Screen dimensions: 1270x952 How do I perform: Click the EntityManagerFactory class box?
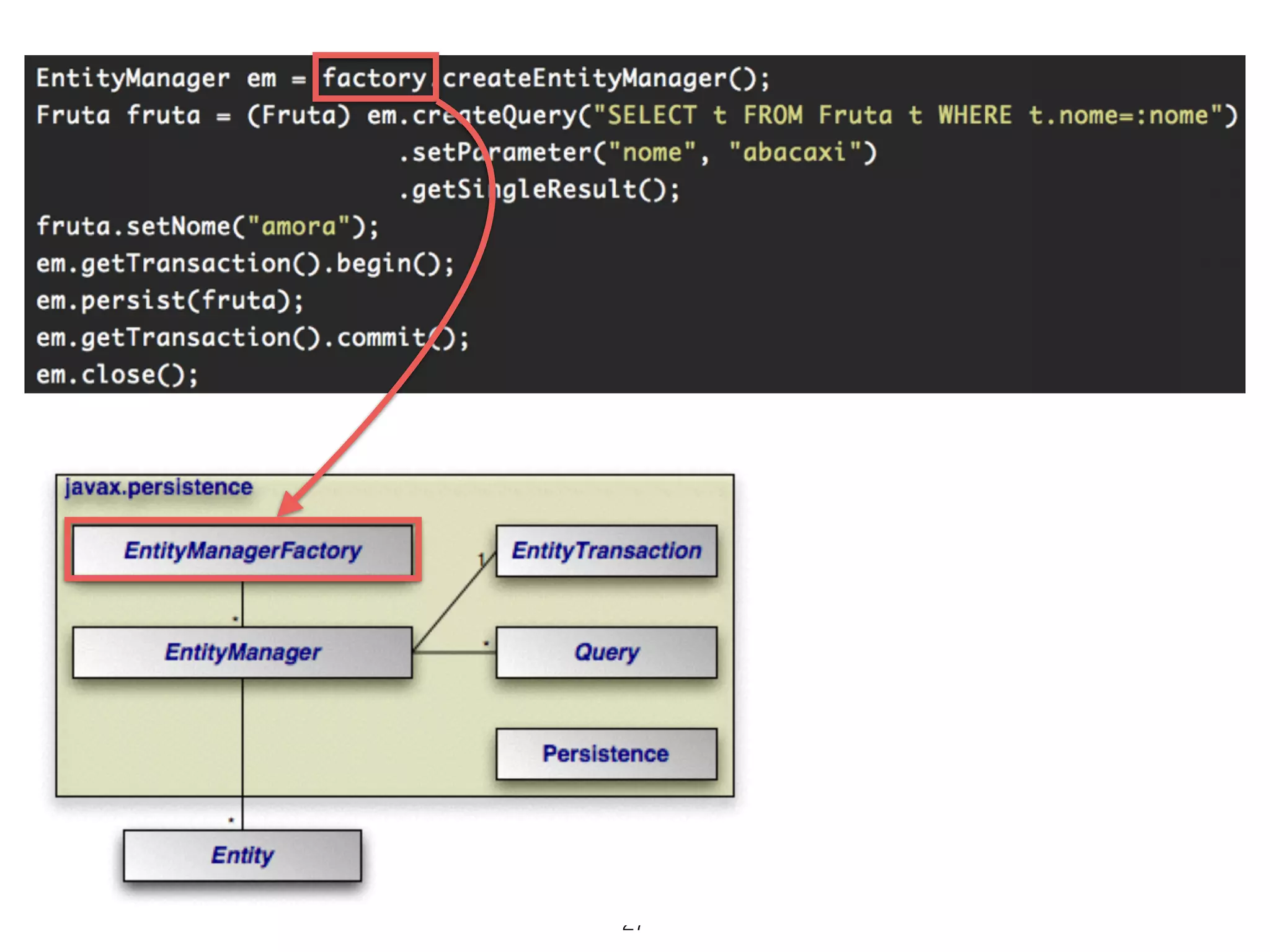click(x=242, y=550)
